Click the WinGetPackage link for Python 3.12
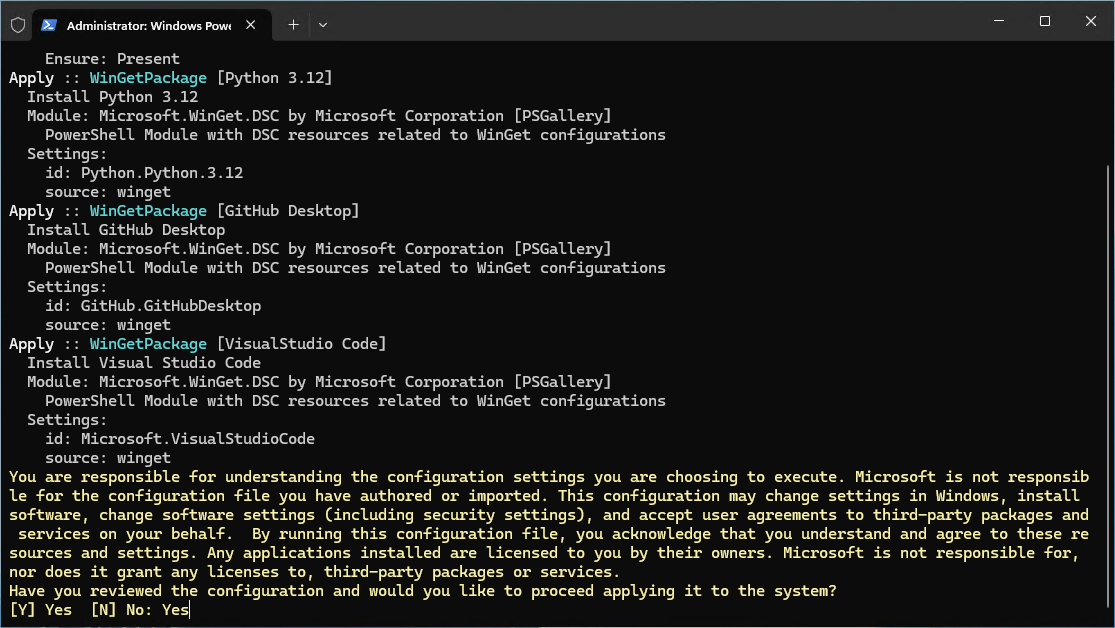 coord(148,77)
